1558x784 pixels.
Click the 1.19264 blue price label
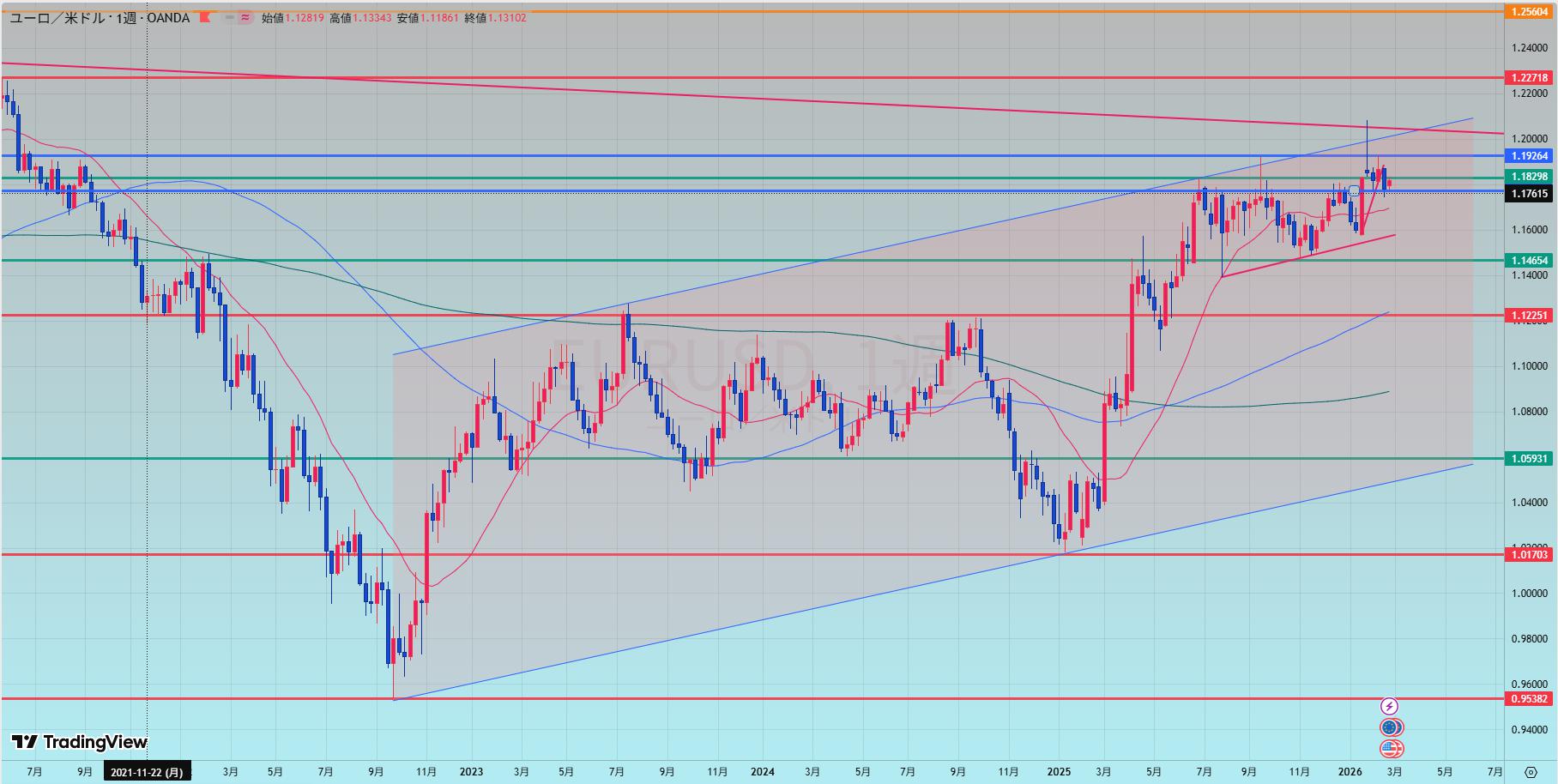coord(1529,156)
